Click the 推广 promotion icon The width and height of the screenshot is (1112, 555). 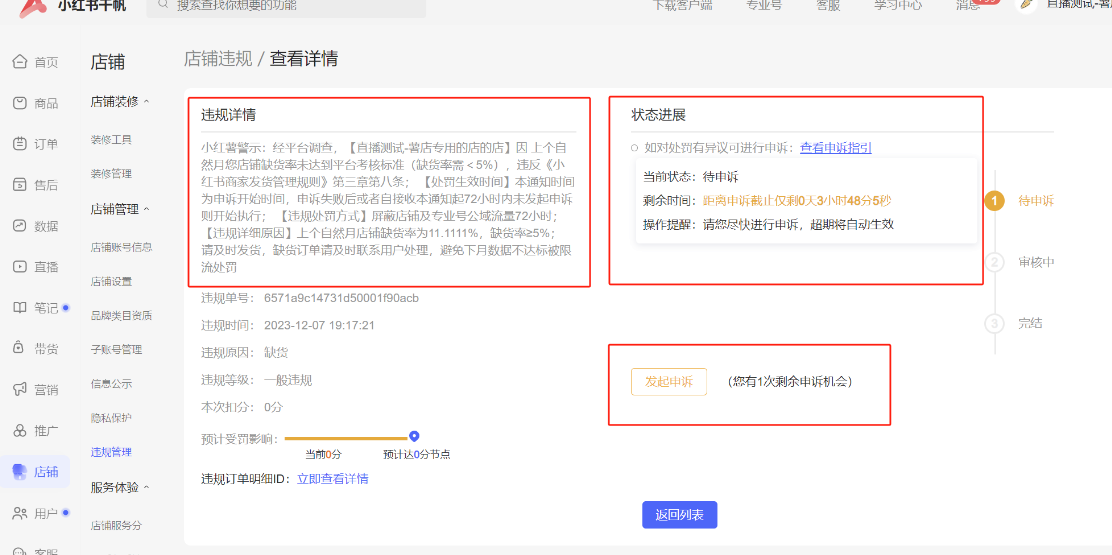[20, 430]
